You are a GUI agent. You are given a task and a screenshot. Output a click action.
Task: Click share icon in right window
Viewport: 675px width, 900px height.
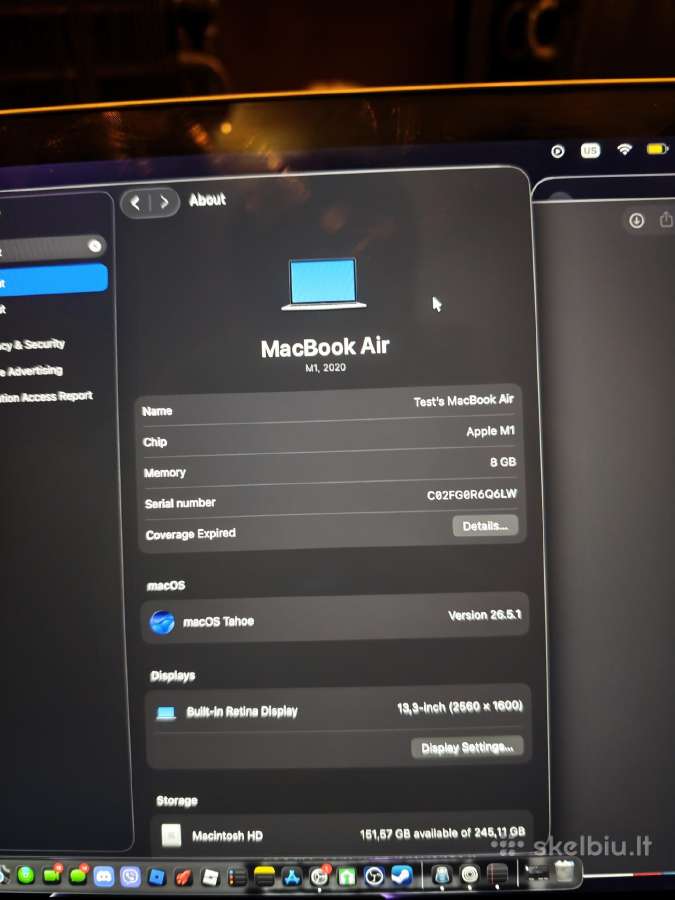(666, 220)
